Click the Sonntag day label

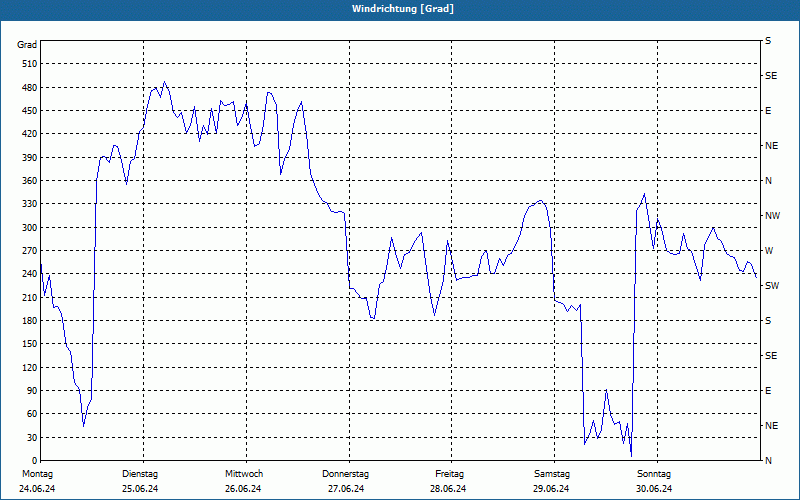pos(654,474)
